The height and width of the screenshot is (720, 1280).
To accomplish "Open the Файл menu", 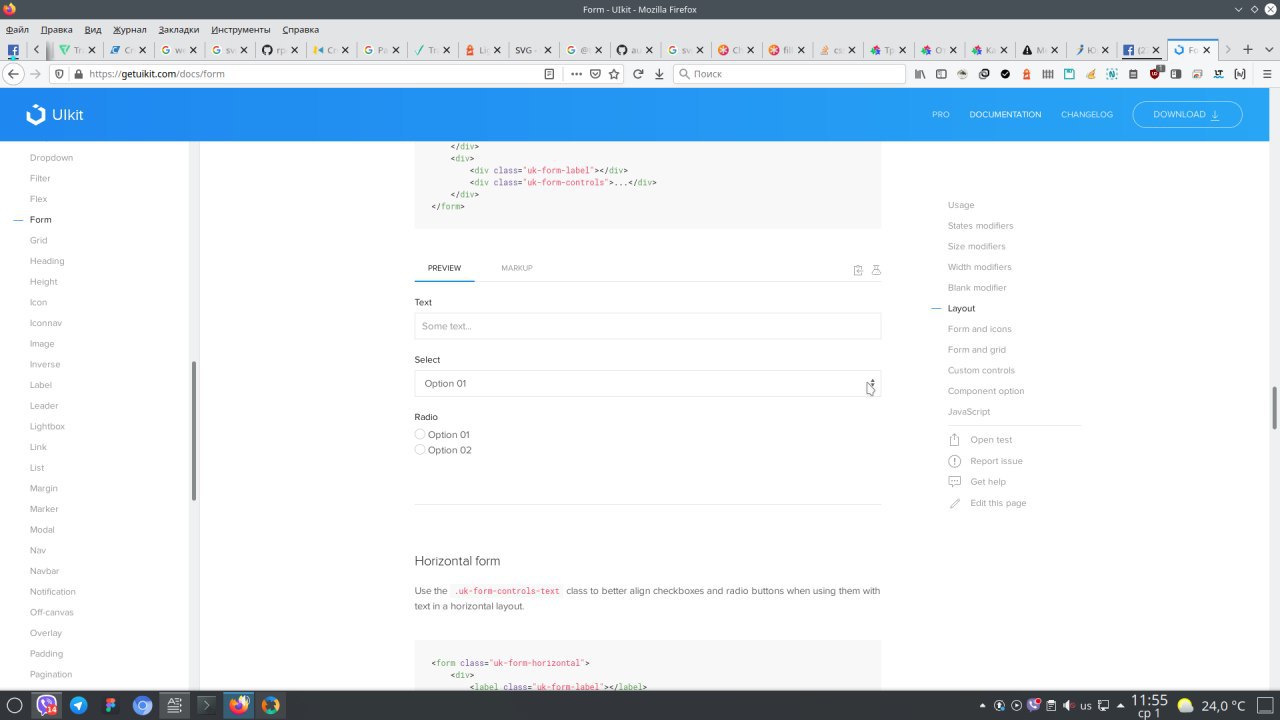I will point(17,30).
